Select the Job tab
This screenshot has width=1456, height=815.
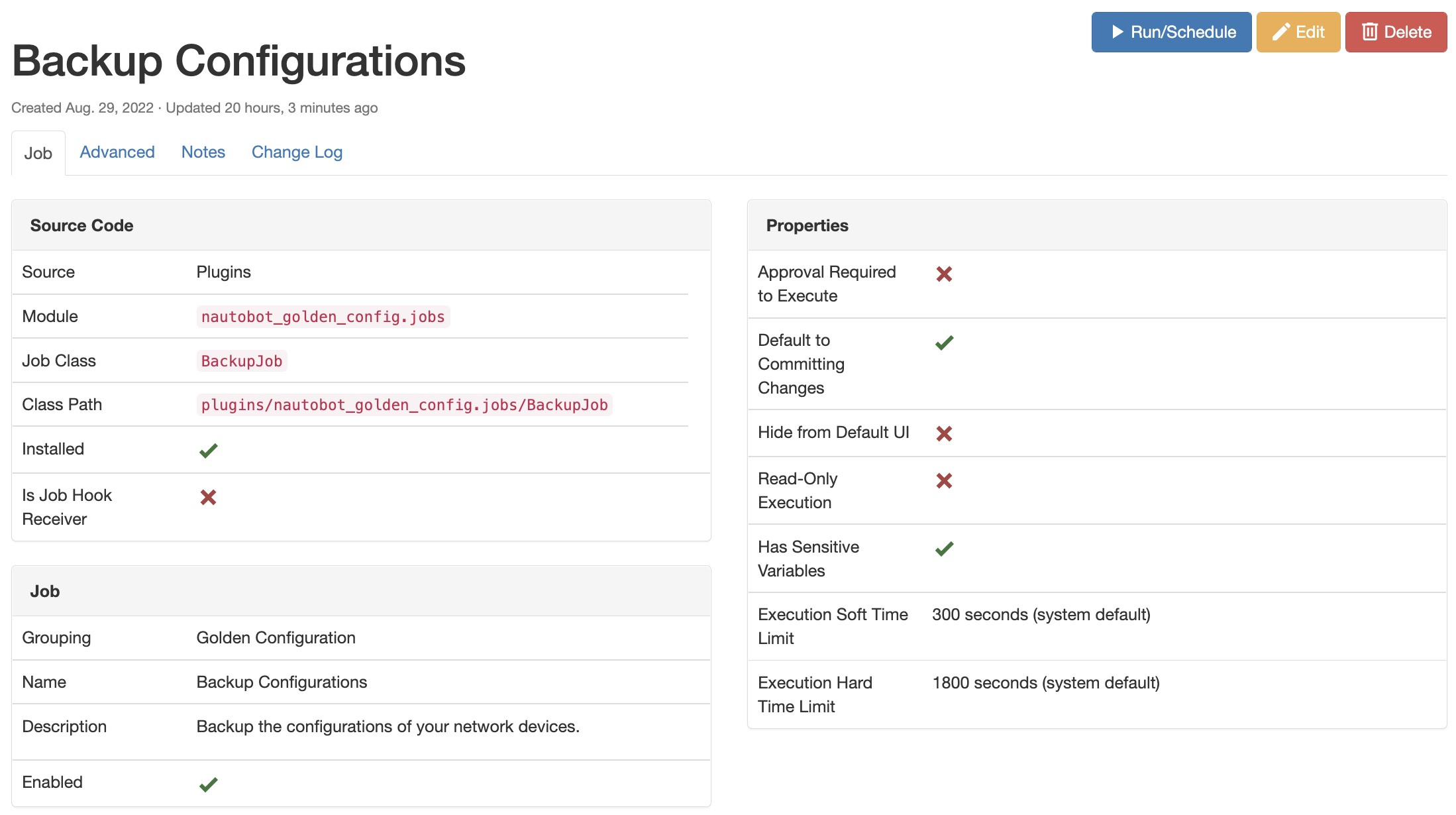pos(38,153)
